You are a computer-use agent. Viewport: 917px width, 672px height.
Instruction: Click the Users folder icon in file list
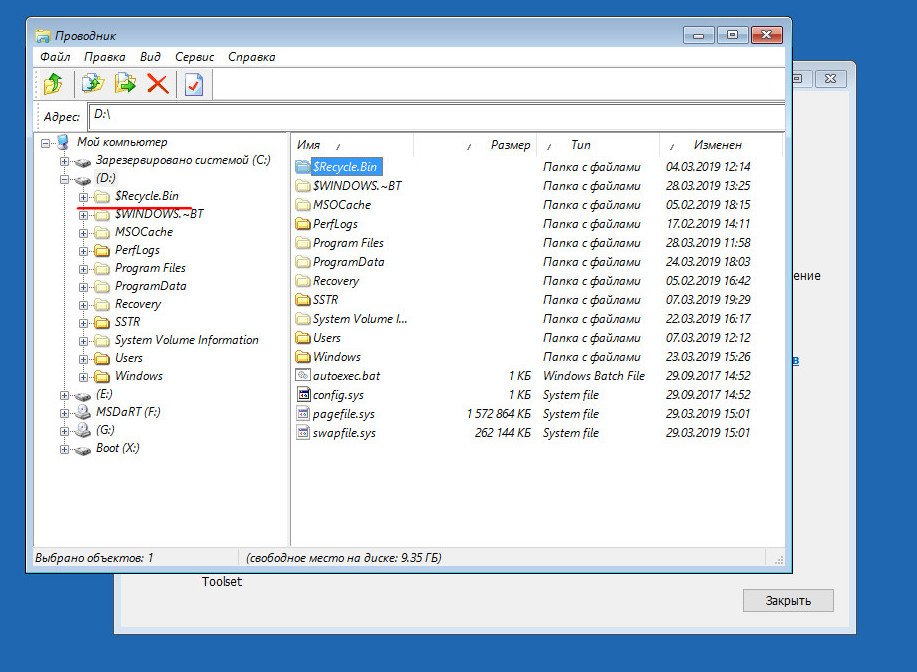(x=303, y=337)
